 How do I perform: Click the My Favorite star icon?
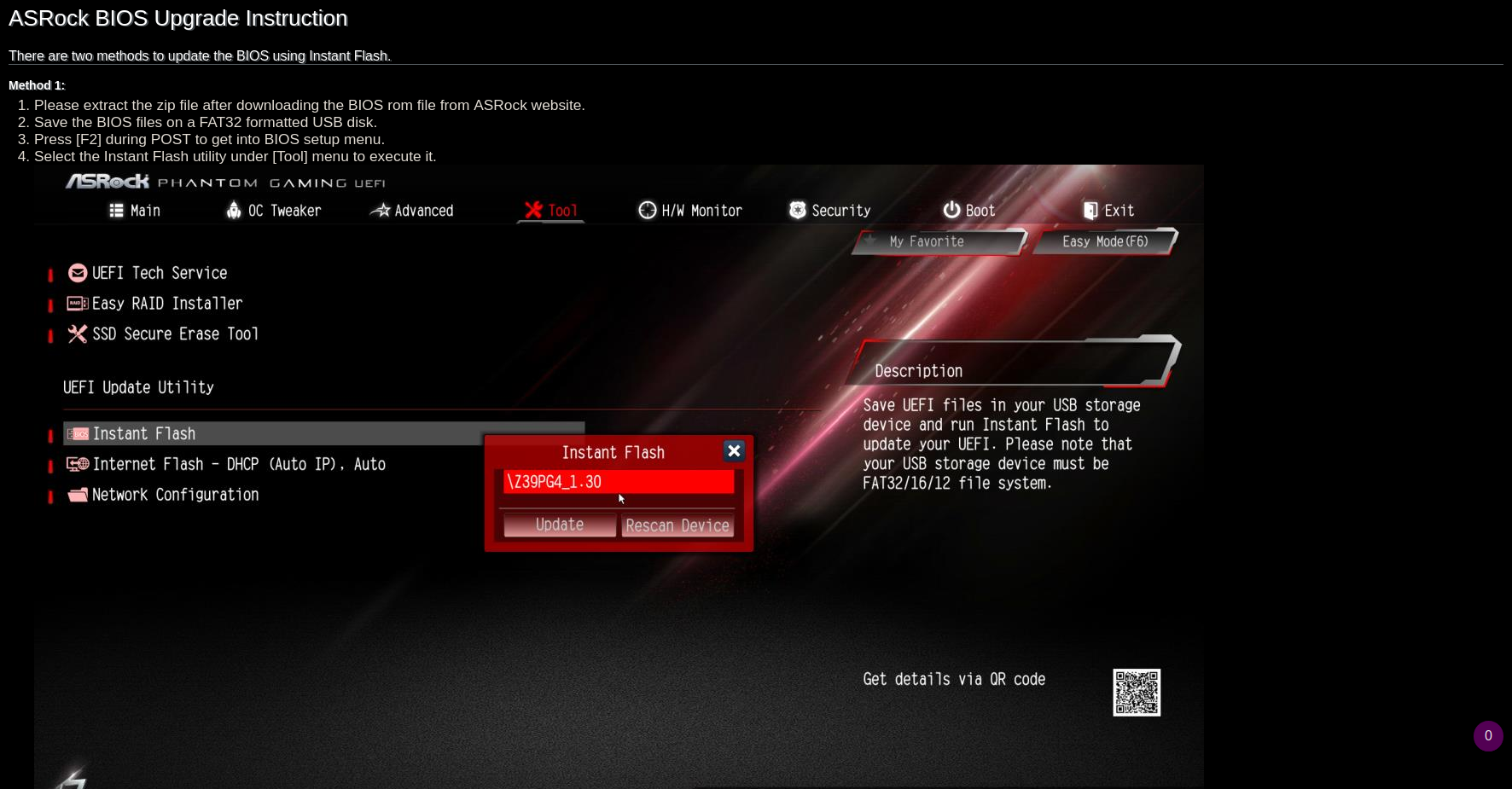tap(869, 241)
